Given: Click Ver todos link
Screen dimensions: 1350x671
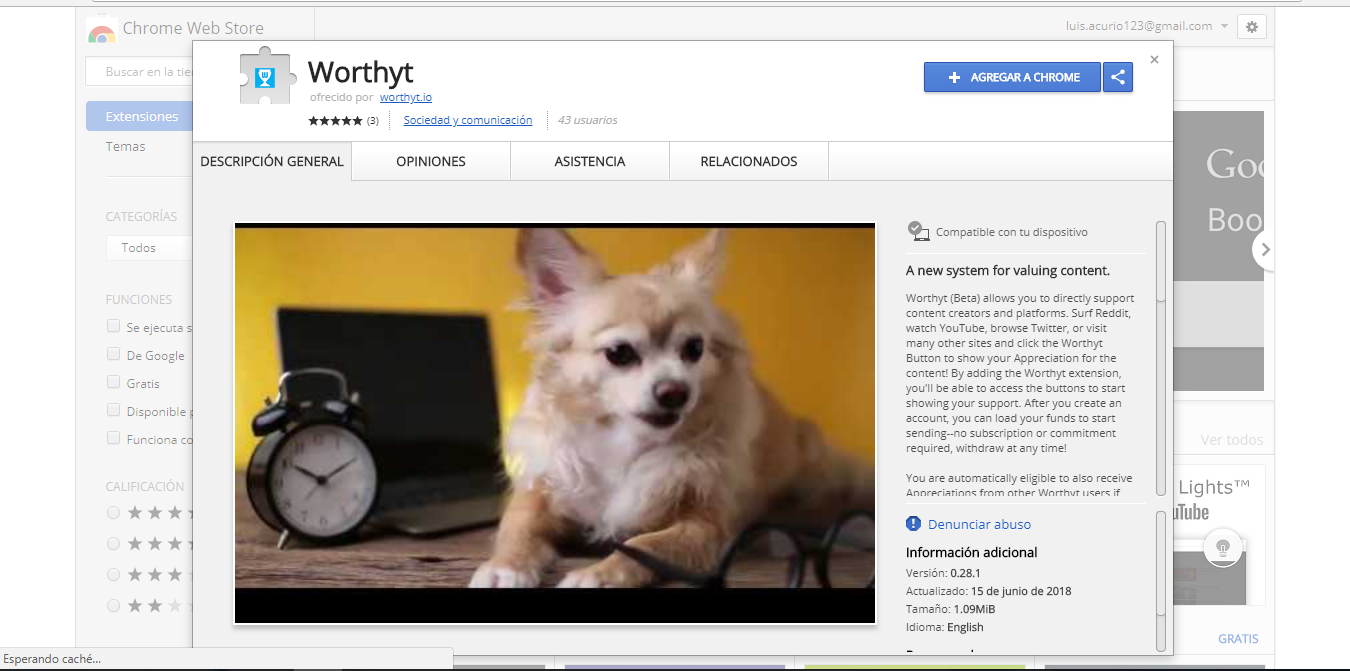Looking at the screenshot, I should [x=1232, y=440].
